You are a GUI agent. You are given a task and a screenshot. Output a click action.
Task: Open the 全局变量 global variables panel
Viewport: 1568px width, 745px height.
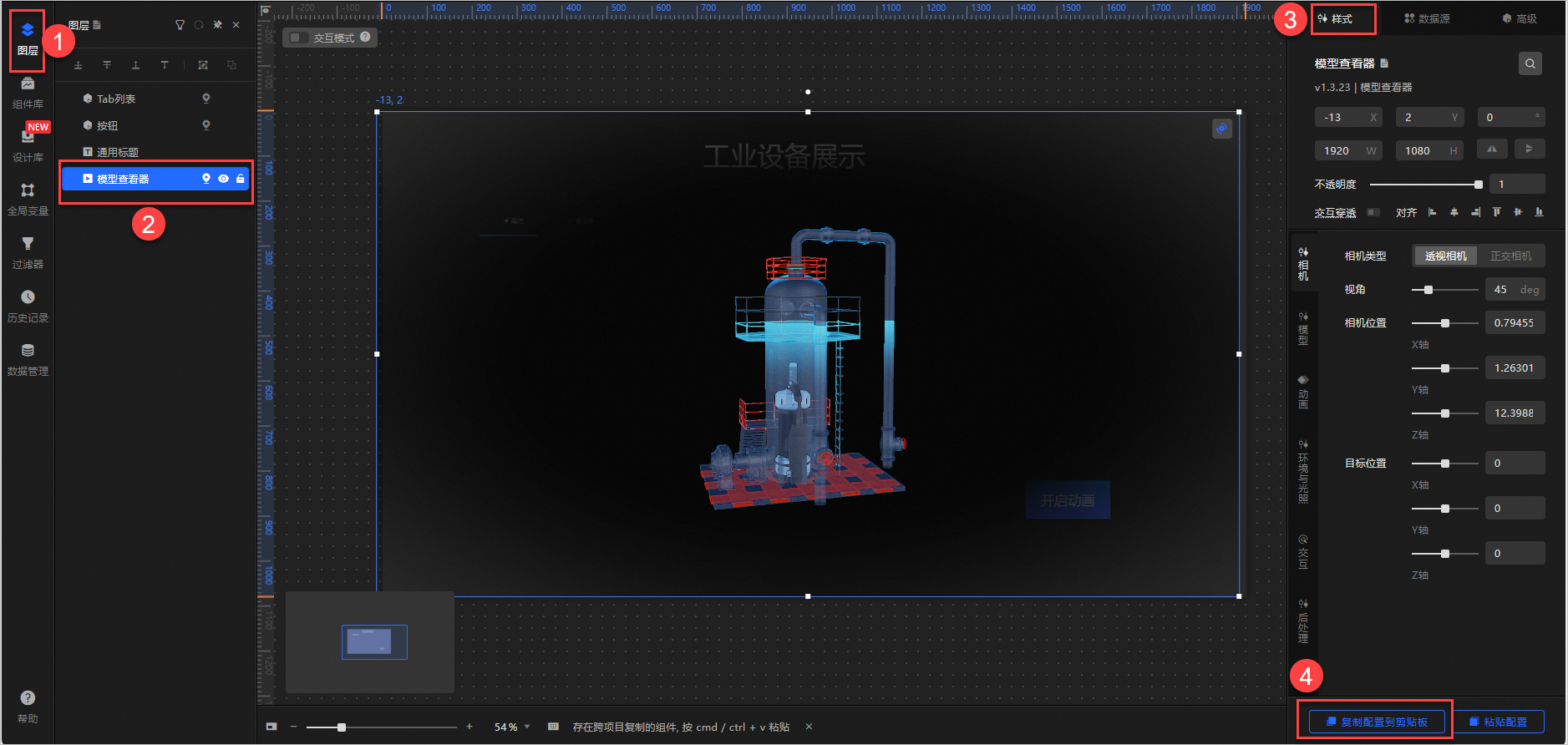(x=28, y=200)
